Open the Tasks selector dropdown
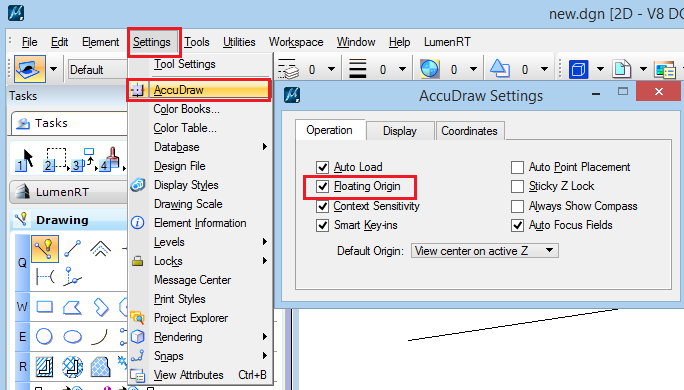The image size is (684, 390). click(x=69, y=123)
